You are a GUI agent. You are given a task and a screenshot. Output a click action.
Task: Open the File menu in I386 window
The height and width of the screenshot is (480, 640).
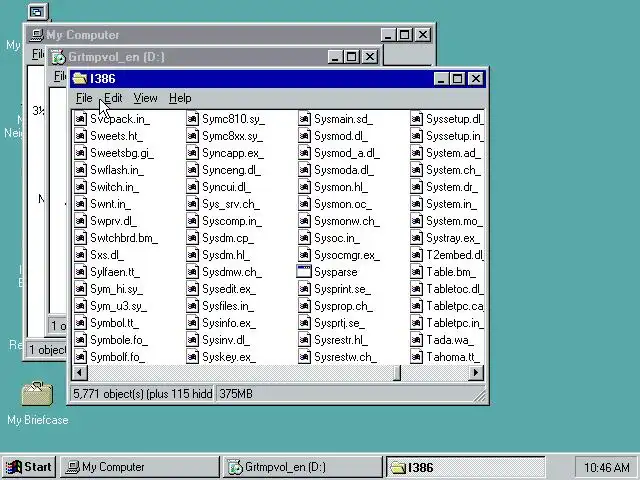pos(84,98)
